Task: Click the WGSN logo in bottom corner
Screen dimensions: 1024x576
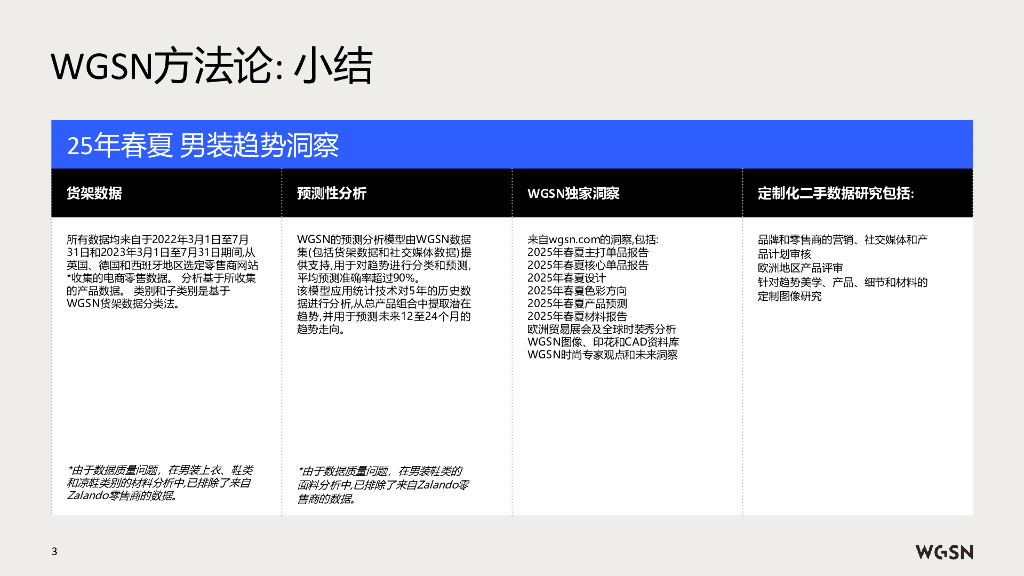Action: [944, 552]
